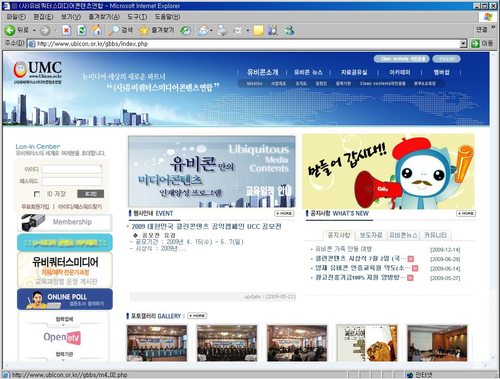Open the 2009 UCC contest event link
Image resolution: width=500 pixels, height=379 pixels.
coord(206,227)
